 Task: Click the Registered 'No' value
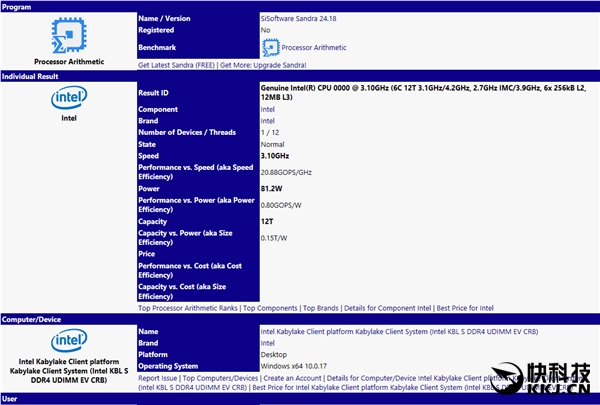pyautogui.click(x=265, y=30)
